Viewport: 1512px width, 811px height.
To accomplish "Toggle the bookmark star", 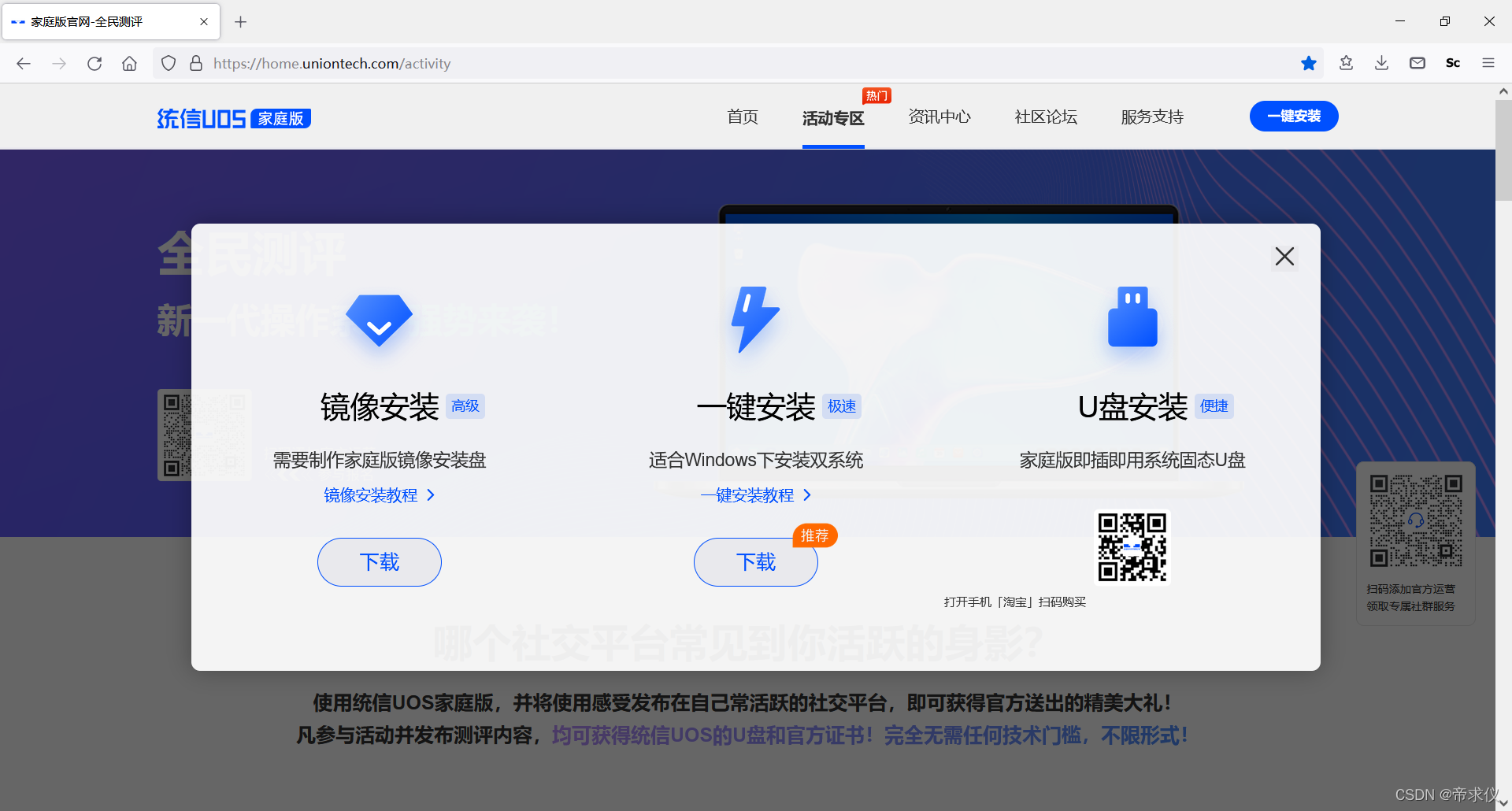I will point(1309,63).
